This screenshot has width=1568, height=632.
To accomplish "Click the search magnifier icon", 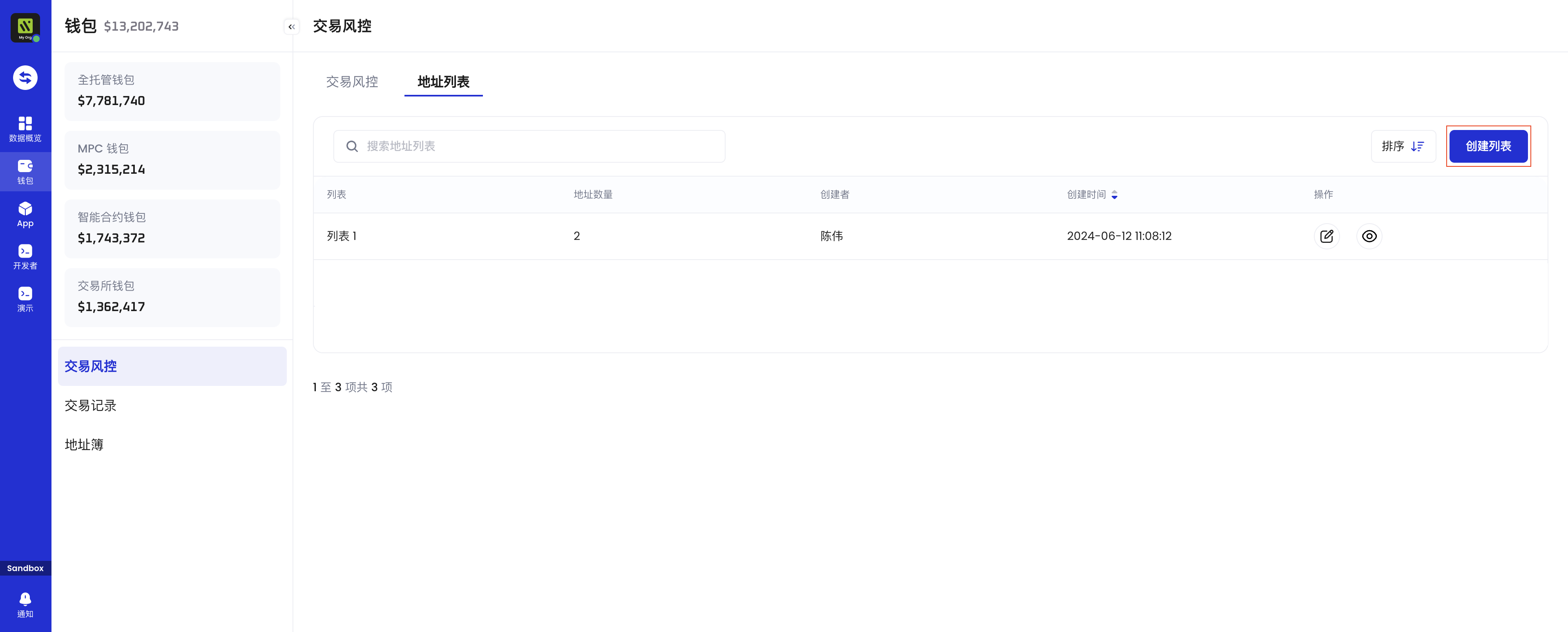I will (x=352, y=146).
